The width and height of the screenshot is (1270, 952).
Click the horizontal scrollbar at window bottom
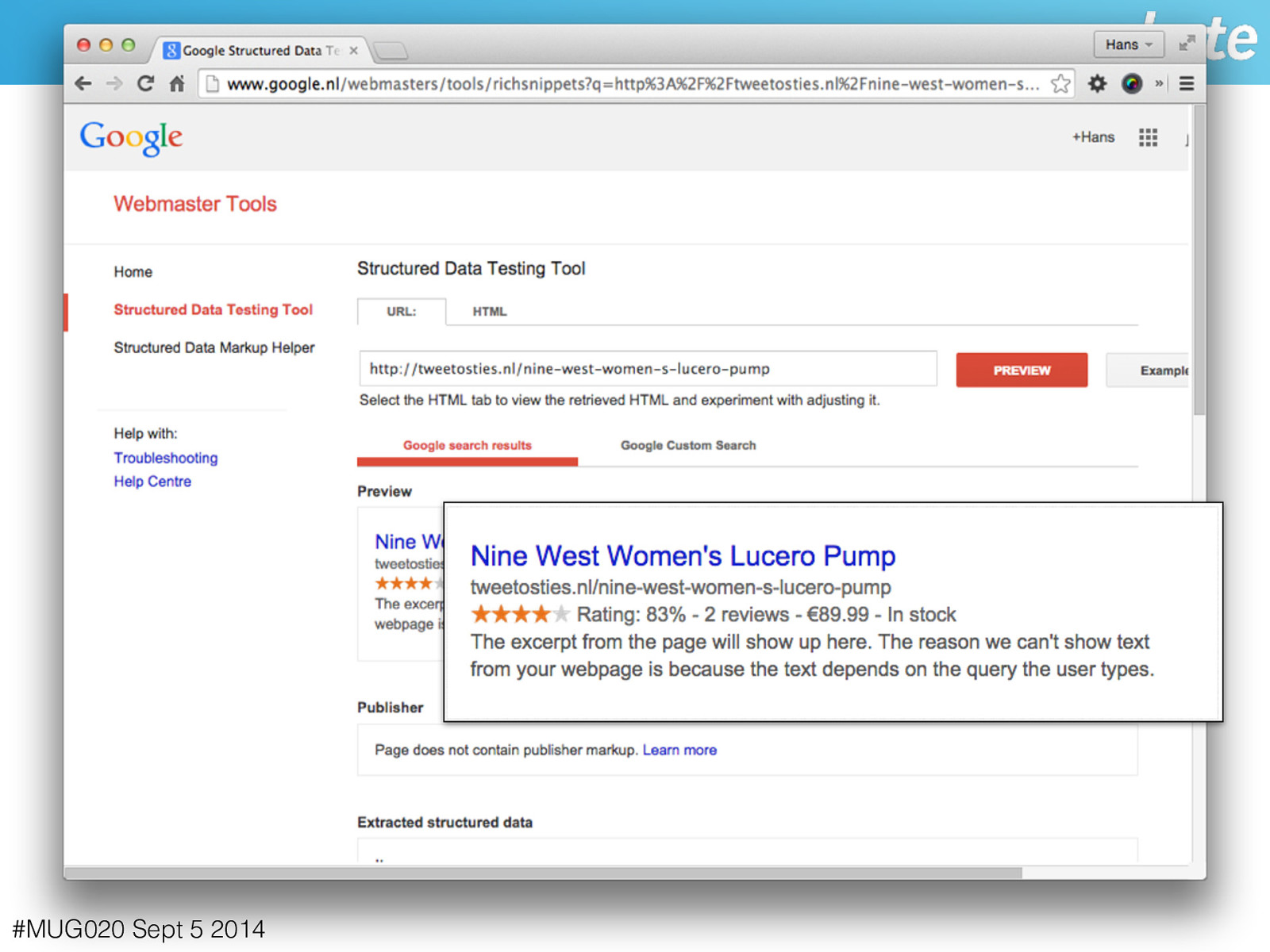543,873
